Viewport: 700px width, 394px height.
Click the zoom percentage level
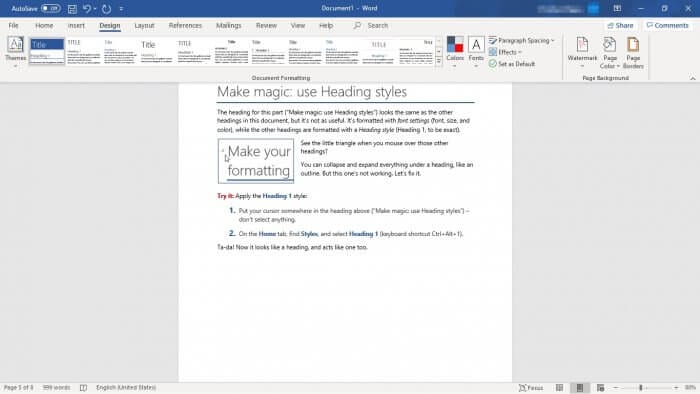(x=690, y=388)
